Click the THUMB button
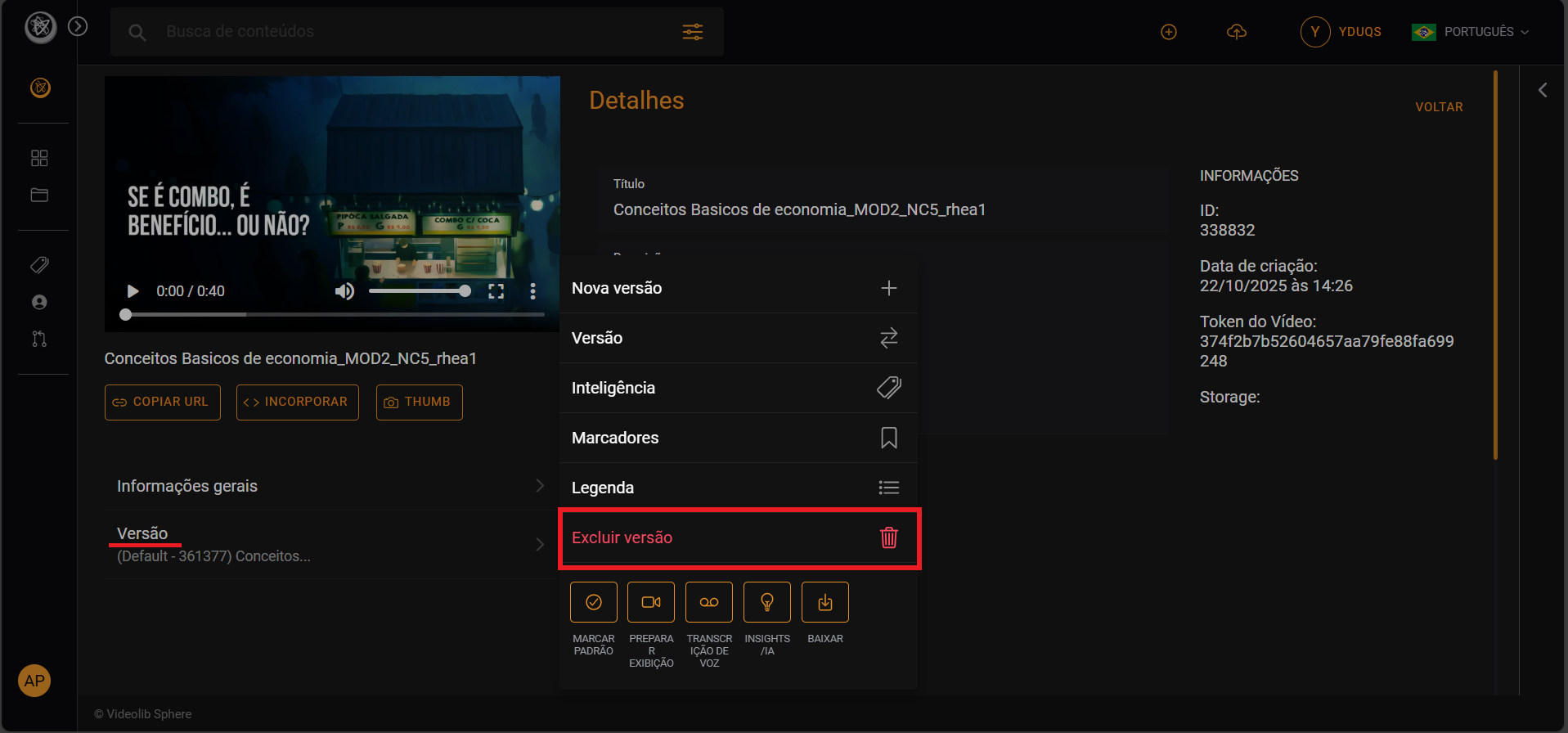Screen dimensions: 1568x733 click(420, 402)
